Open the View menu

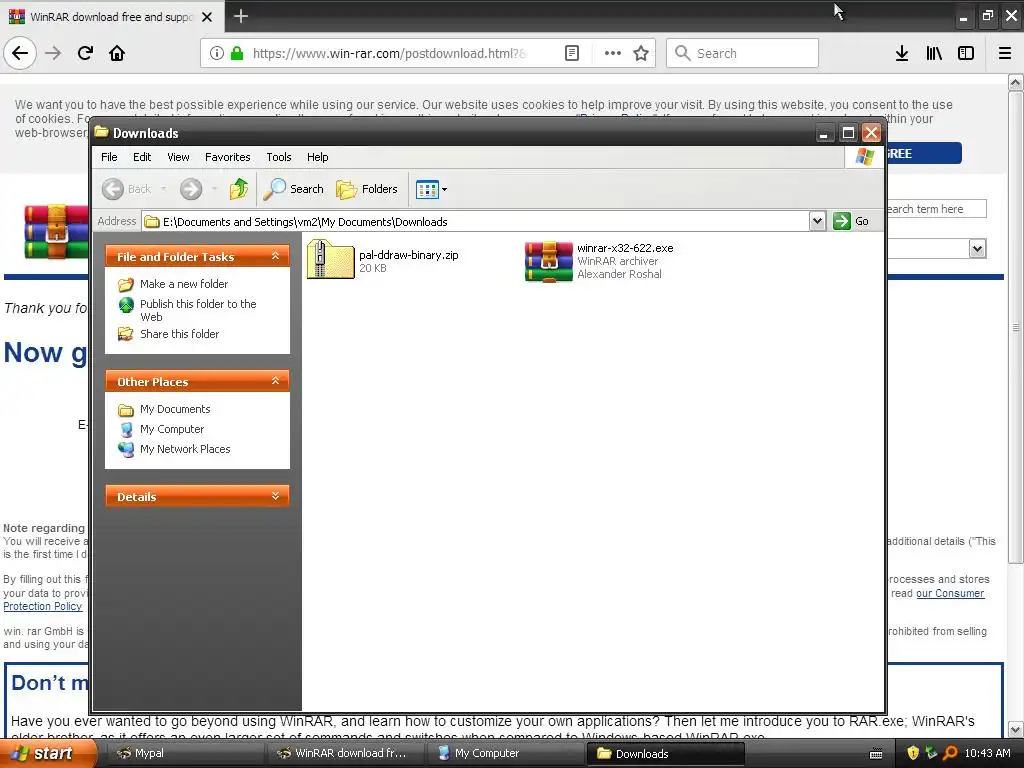[x=178, y=157]
